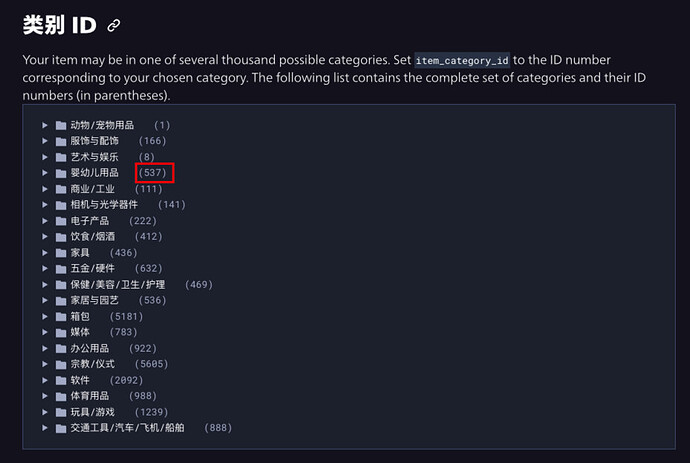Screen dimensions: 690x463
Task: Click the folder icon for 箱包
Action: tap(61, 316)
